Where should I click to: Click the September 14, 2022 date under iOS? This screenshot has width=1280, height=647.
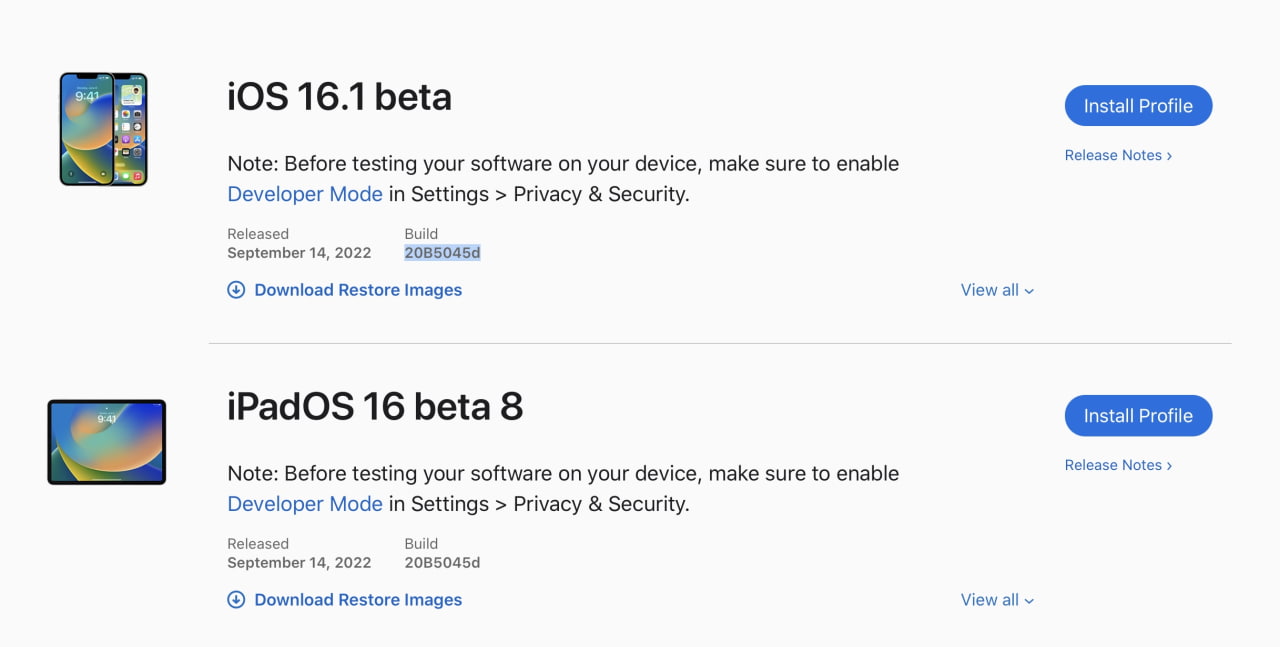[299, 253]
